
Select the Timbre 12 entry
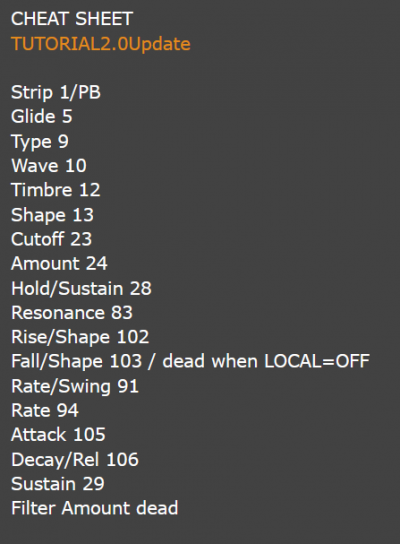tap(56, 190)
